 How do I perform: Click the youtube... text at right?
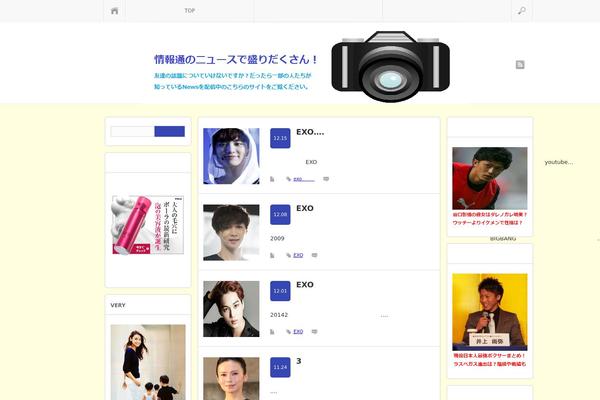point(559,162)
